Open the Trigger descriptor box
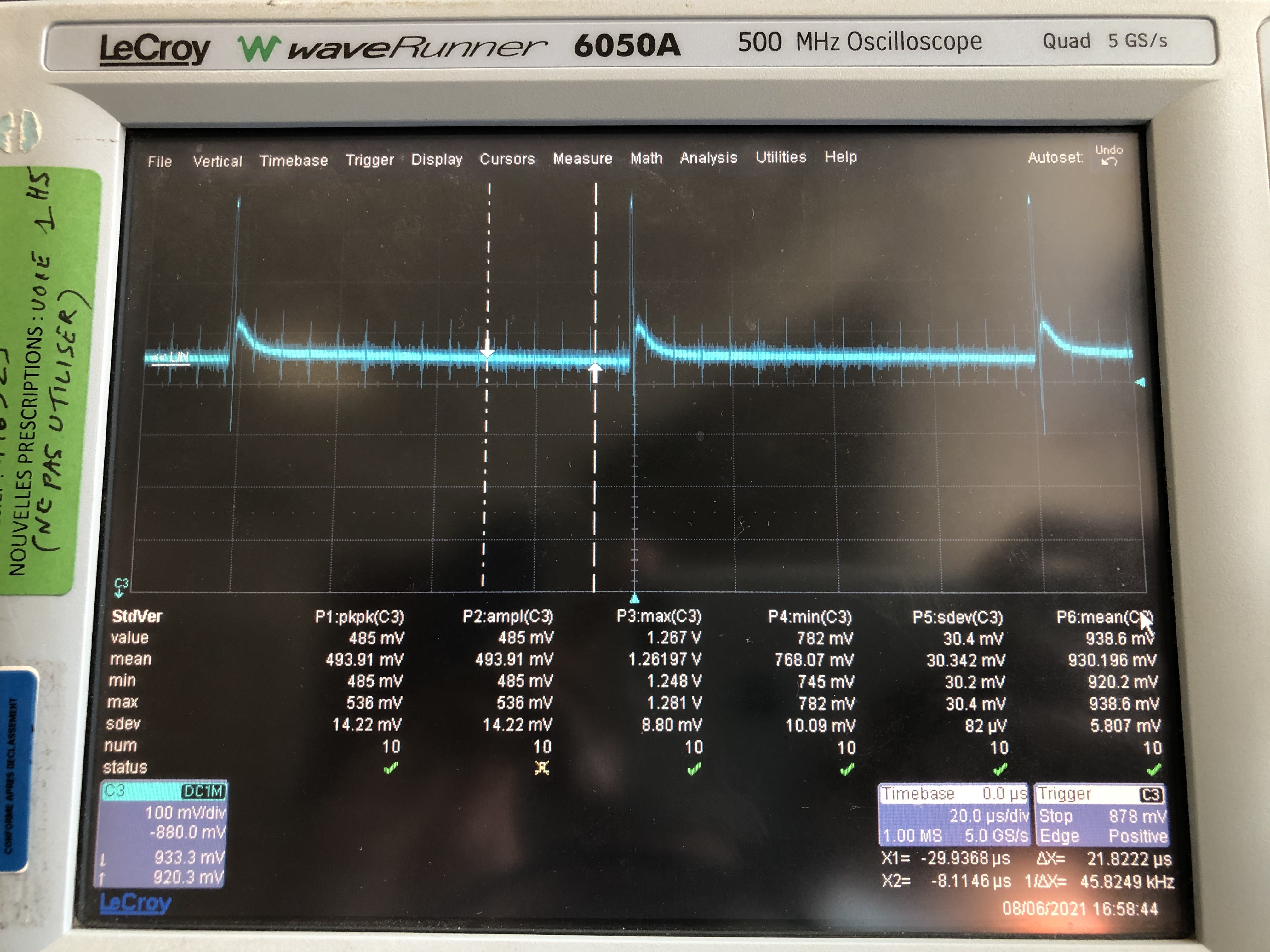The height and width of the screenshot is (952, 1270). tap(1101, 815)
